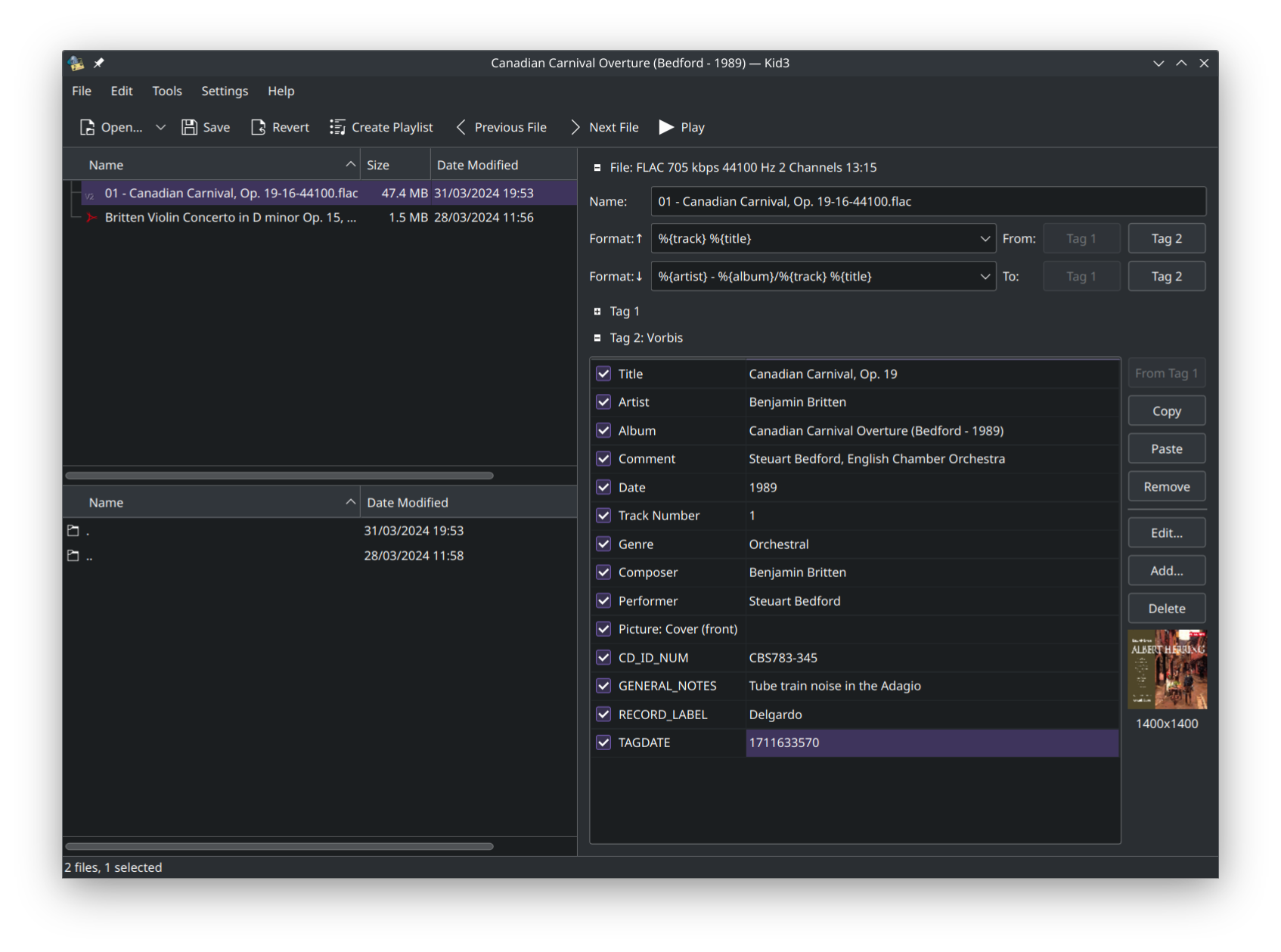1281x952 pixels.
Task: Click the folder icon next to the parent directory entry
Action: (x=74, y=555)
